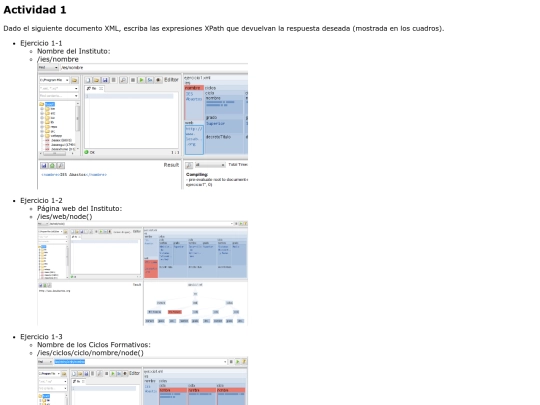Click 'Página web del Instituto:' text
The height and width of the screenshot is (405, 540).
[80, 208]
